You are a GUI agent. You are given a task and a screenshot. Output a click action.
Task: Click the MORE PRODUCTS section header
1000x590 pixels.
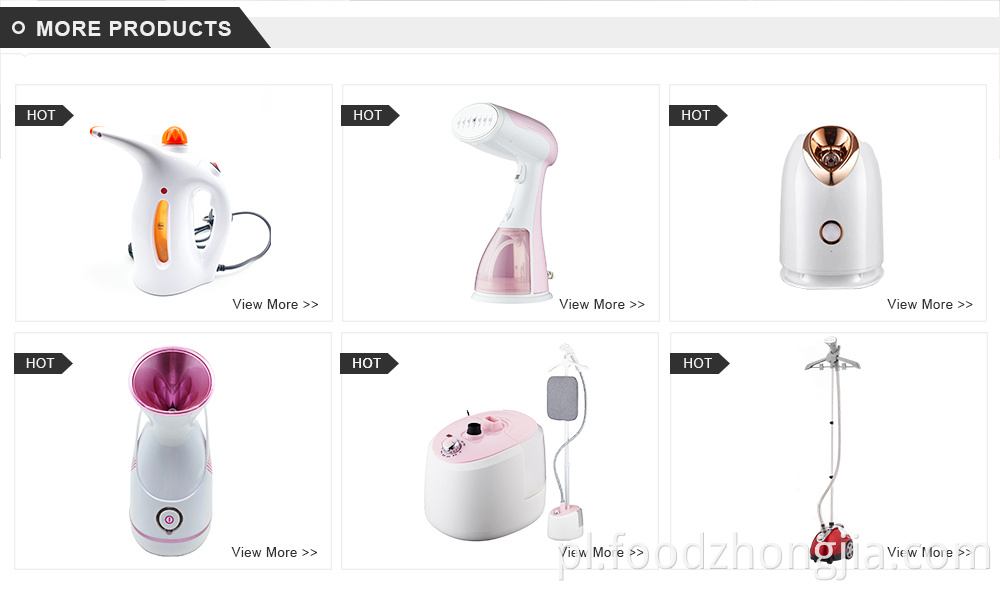coord(134,29)
